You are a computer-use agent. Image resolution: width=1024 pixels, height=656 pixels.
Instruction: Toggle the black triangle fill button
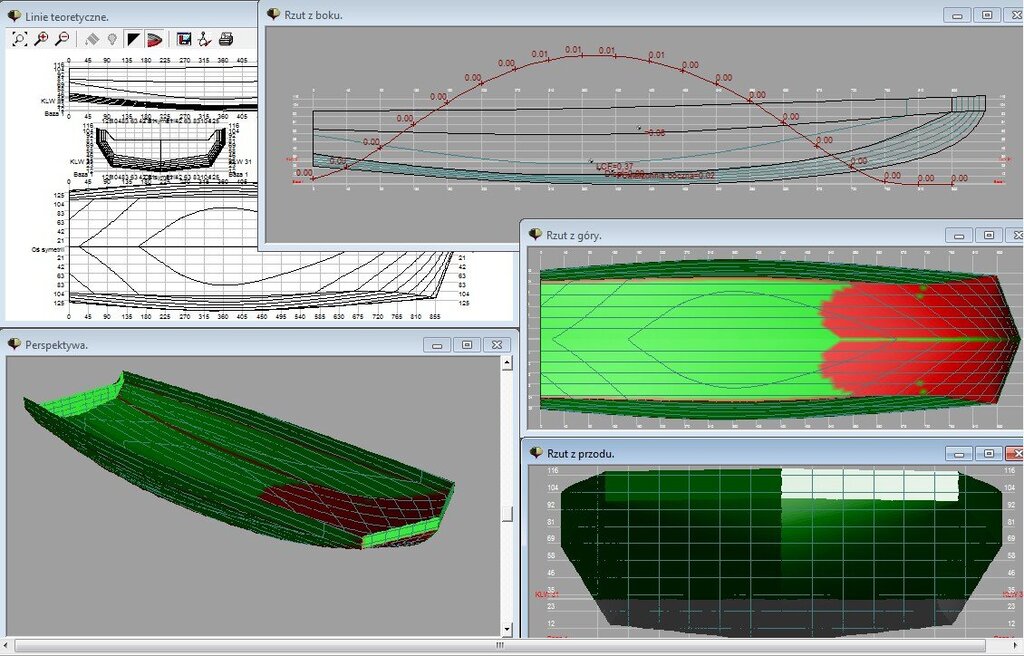coord(133,39)
